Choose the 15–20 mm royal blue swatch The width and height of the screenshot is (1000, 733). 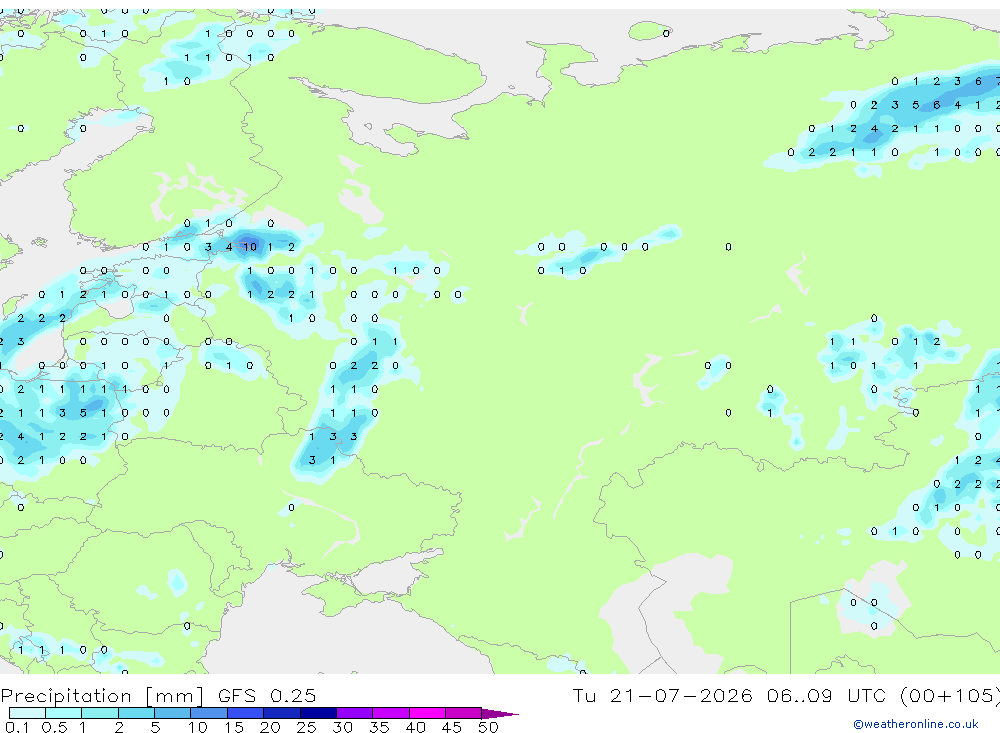[245, 713]
